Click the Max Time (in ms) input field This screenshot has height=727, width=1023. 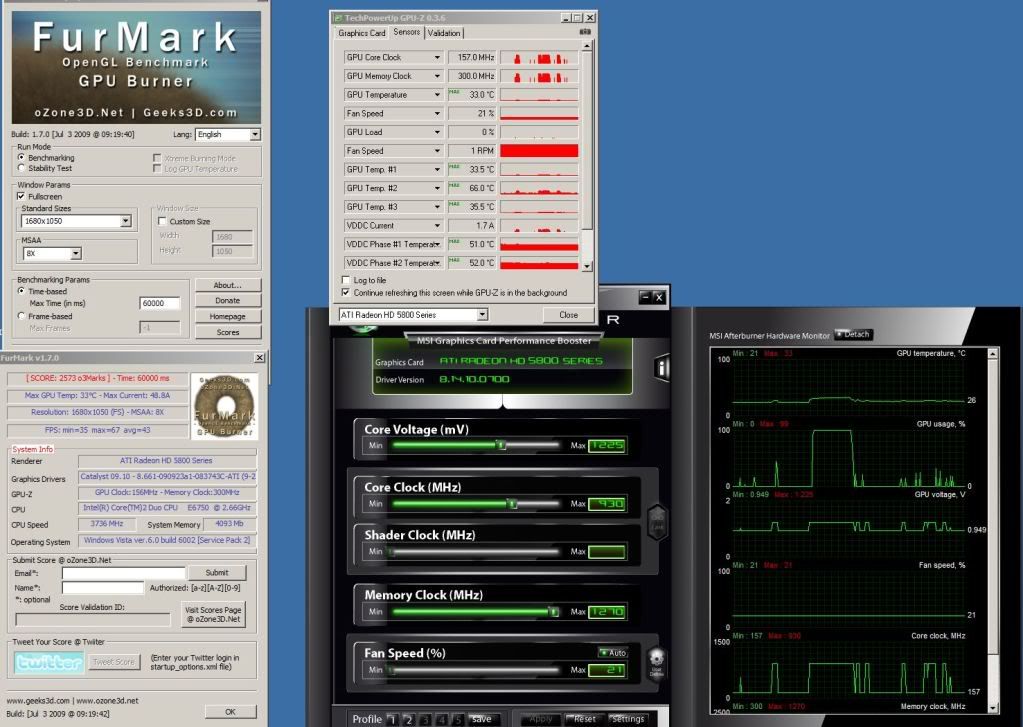point(160,303)
